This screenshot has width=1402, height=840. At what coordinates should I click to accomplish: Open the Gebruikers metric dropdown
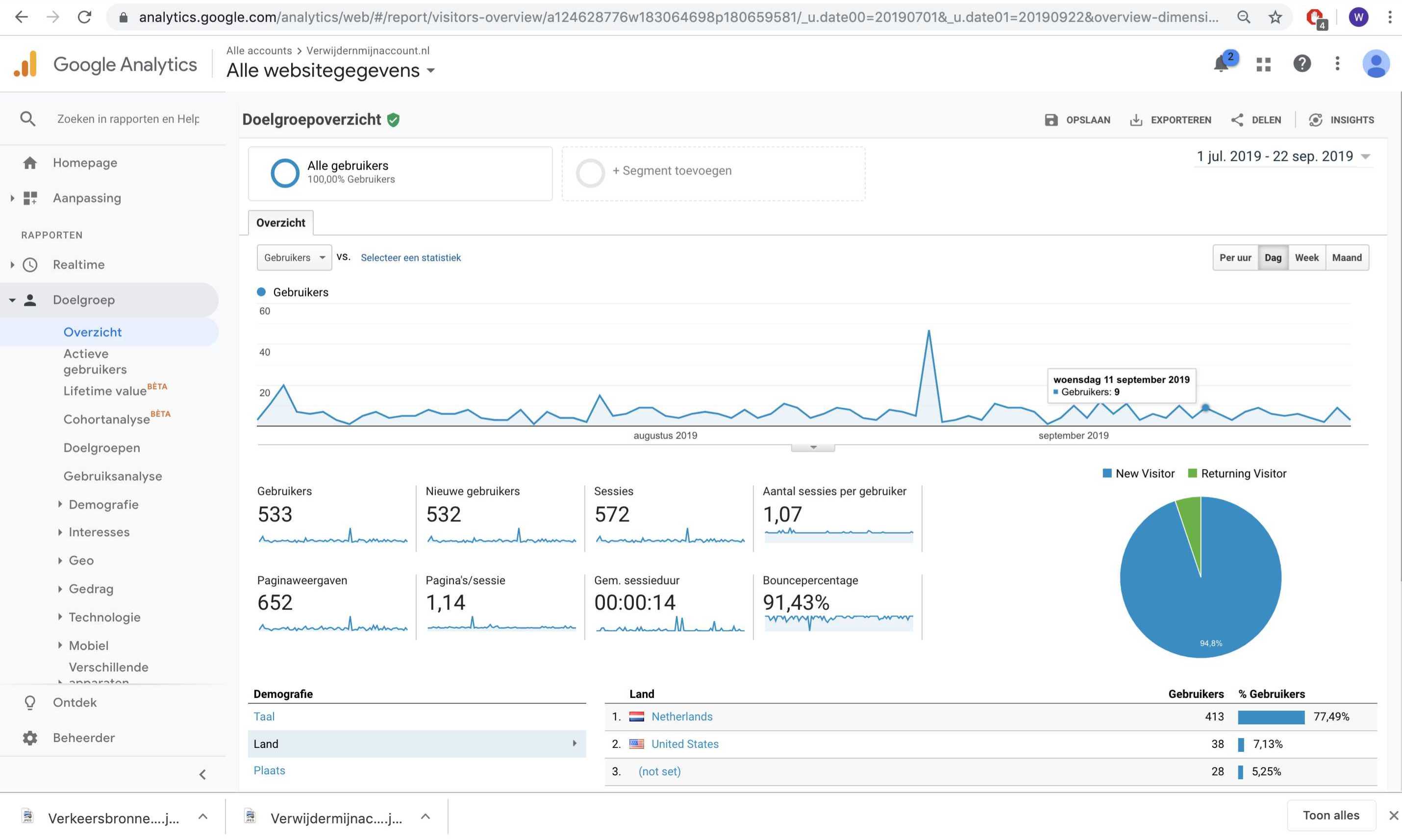(x=294, y=258)
